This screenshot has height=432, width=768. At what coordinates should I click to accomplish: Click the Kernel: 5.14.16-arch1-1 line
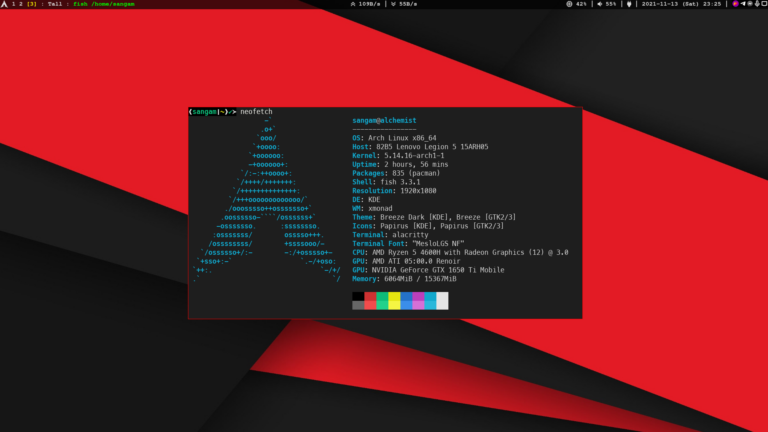click(398, 156)
